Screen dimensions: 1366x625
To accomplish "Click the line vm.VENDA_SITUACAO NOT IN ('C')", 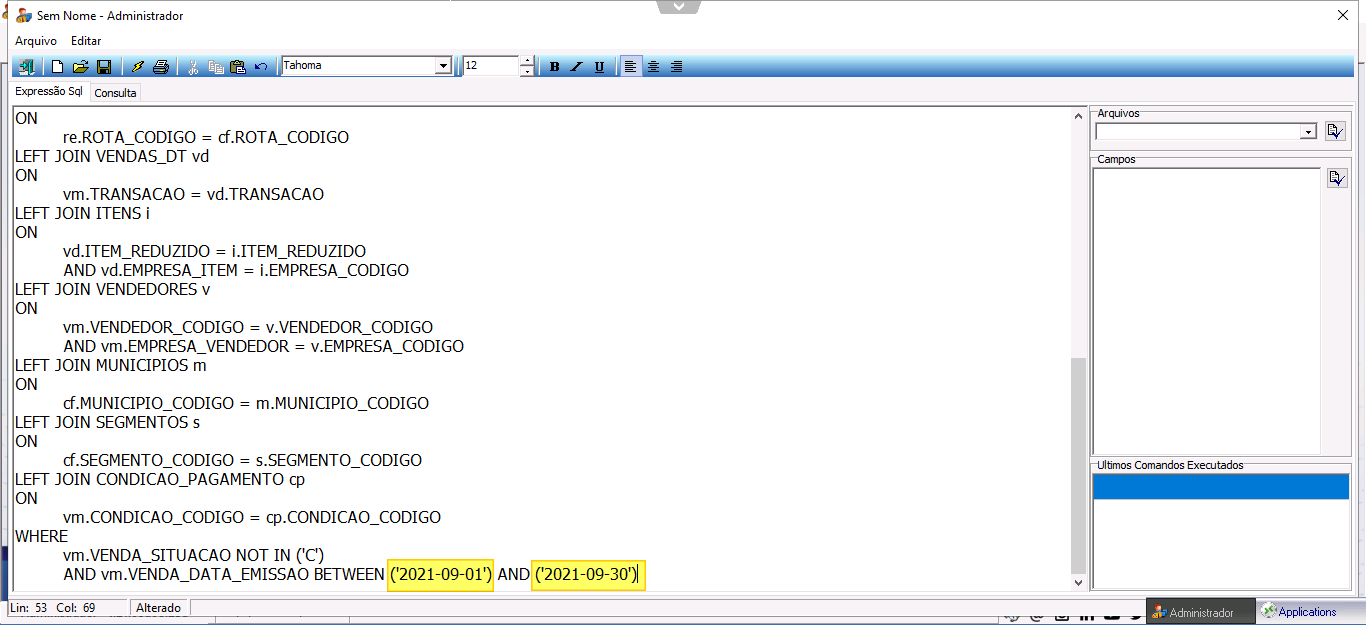I will click(194, 556).
